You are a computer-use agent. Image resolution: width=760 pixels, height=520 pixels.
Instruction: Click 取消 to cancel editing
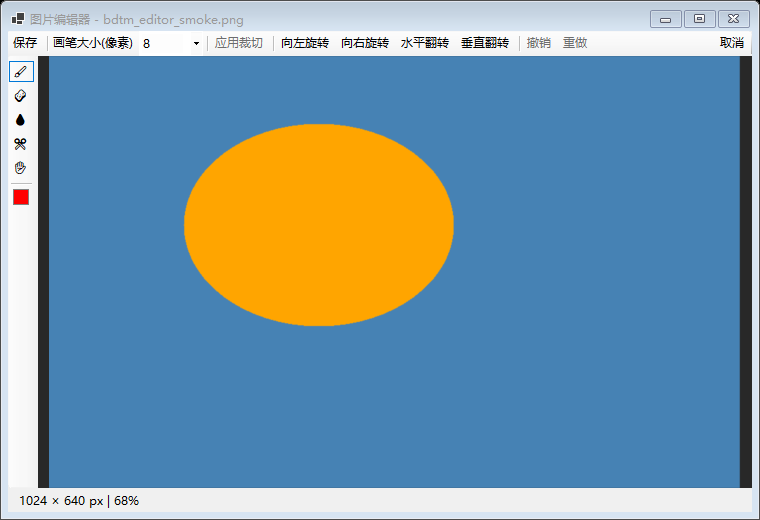tap(732, 43)
